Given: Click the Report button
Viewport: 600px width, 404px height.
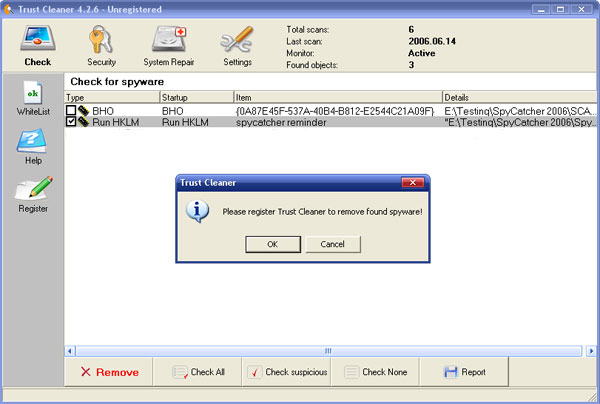Looking at the screenshot, I should (x=464, y=372).
